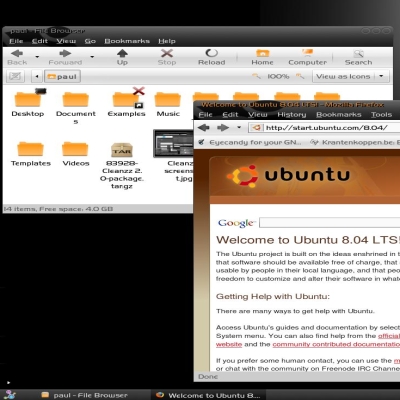Screen dimensions: 400x400
Task: Open Bookmarks menu in File Browser
Action: (127, 41)
